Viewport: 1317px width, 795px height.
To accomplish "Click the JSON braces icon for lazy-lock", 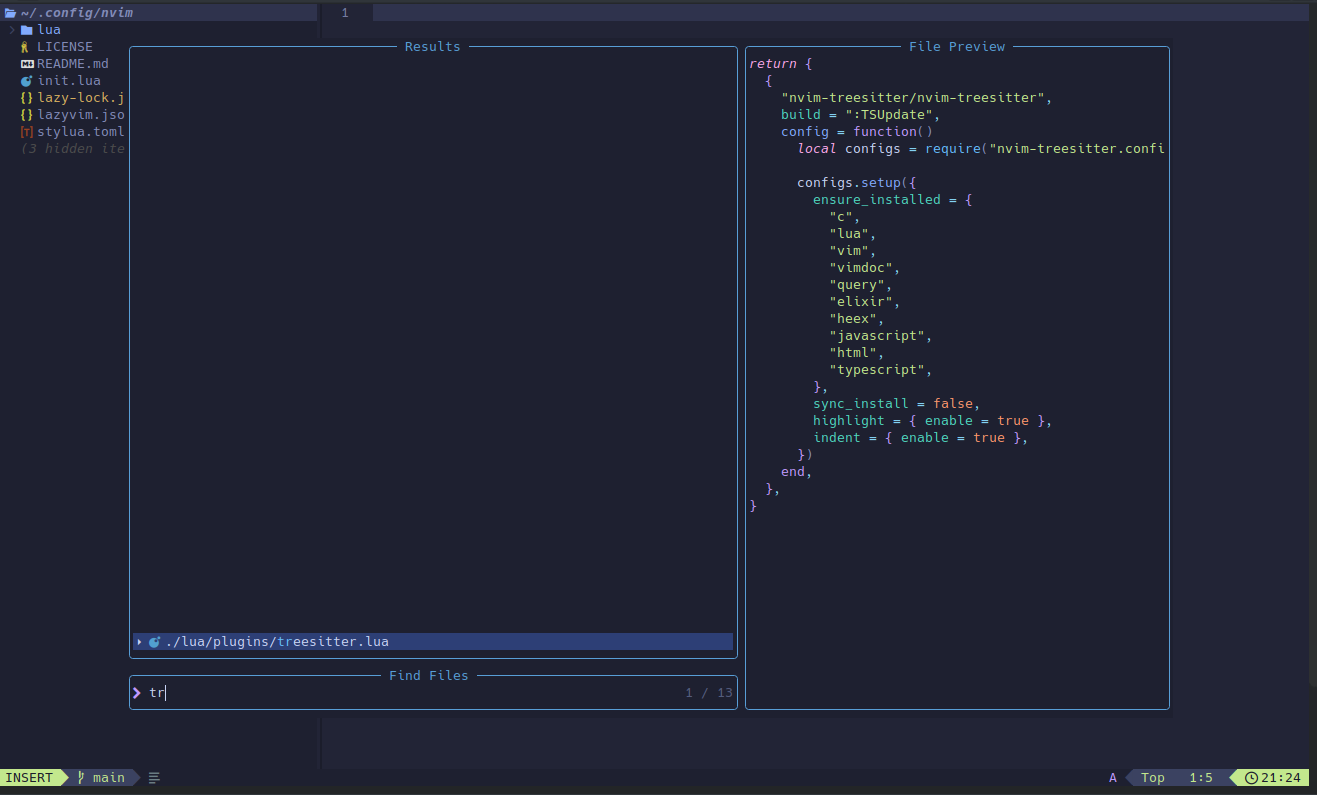I will click(27, 98).
